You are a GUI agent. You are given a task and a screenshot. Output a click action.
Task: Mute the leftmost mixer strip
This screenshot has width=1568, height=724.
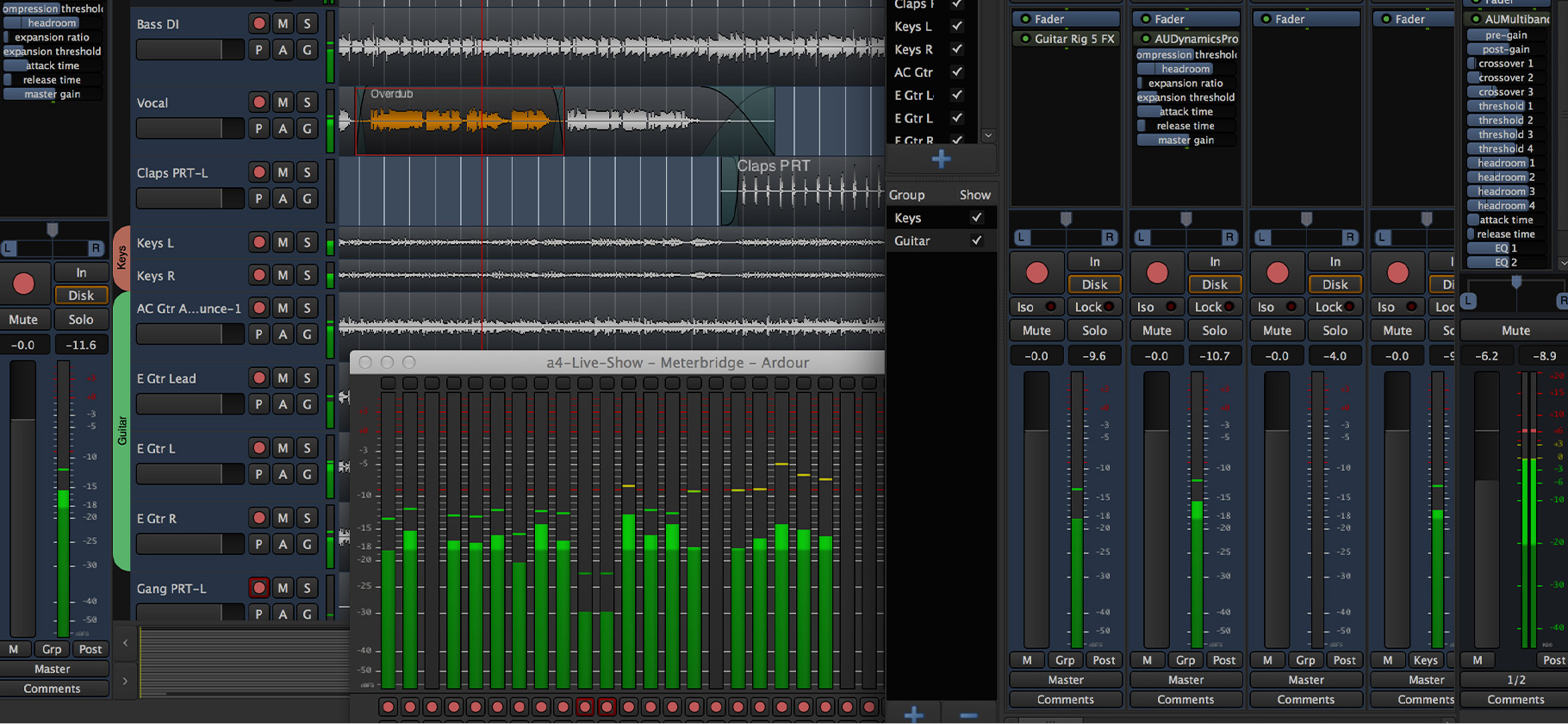coord(23,319)
